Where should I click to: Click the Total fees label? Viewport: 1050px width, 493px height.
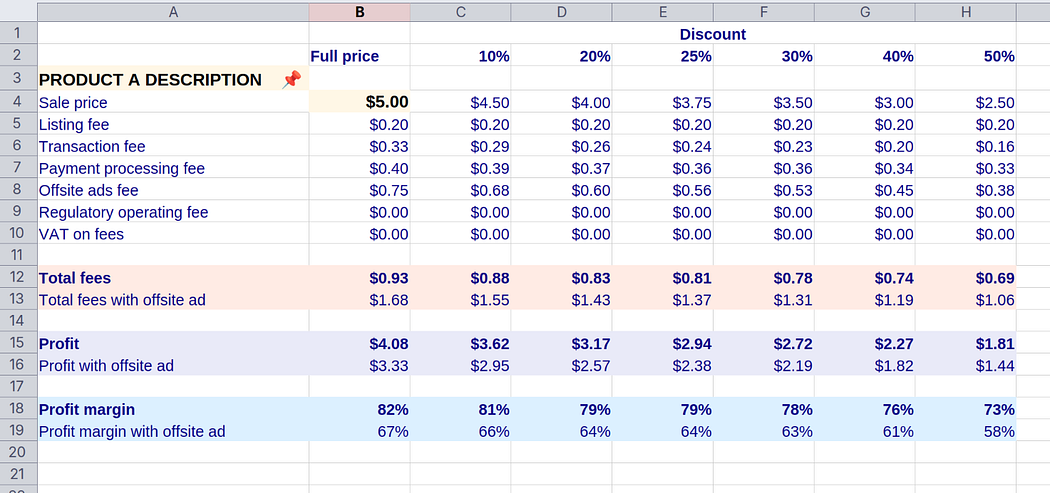pyautogui.click(x=75, y=278)
